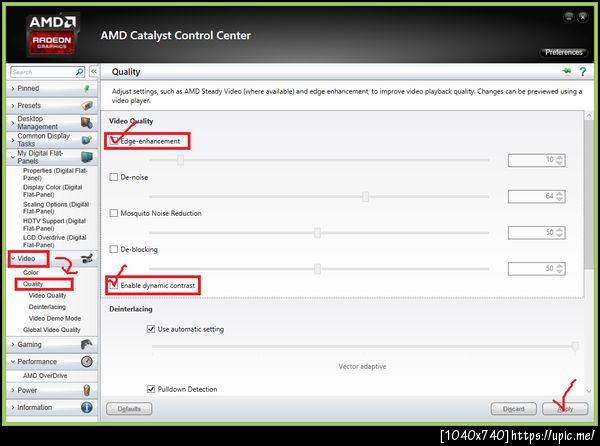Click the Defaults button

click(129, 409)
